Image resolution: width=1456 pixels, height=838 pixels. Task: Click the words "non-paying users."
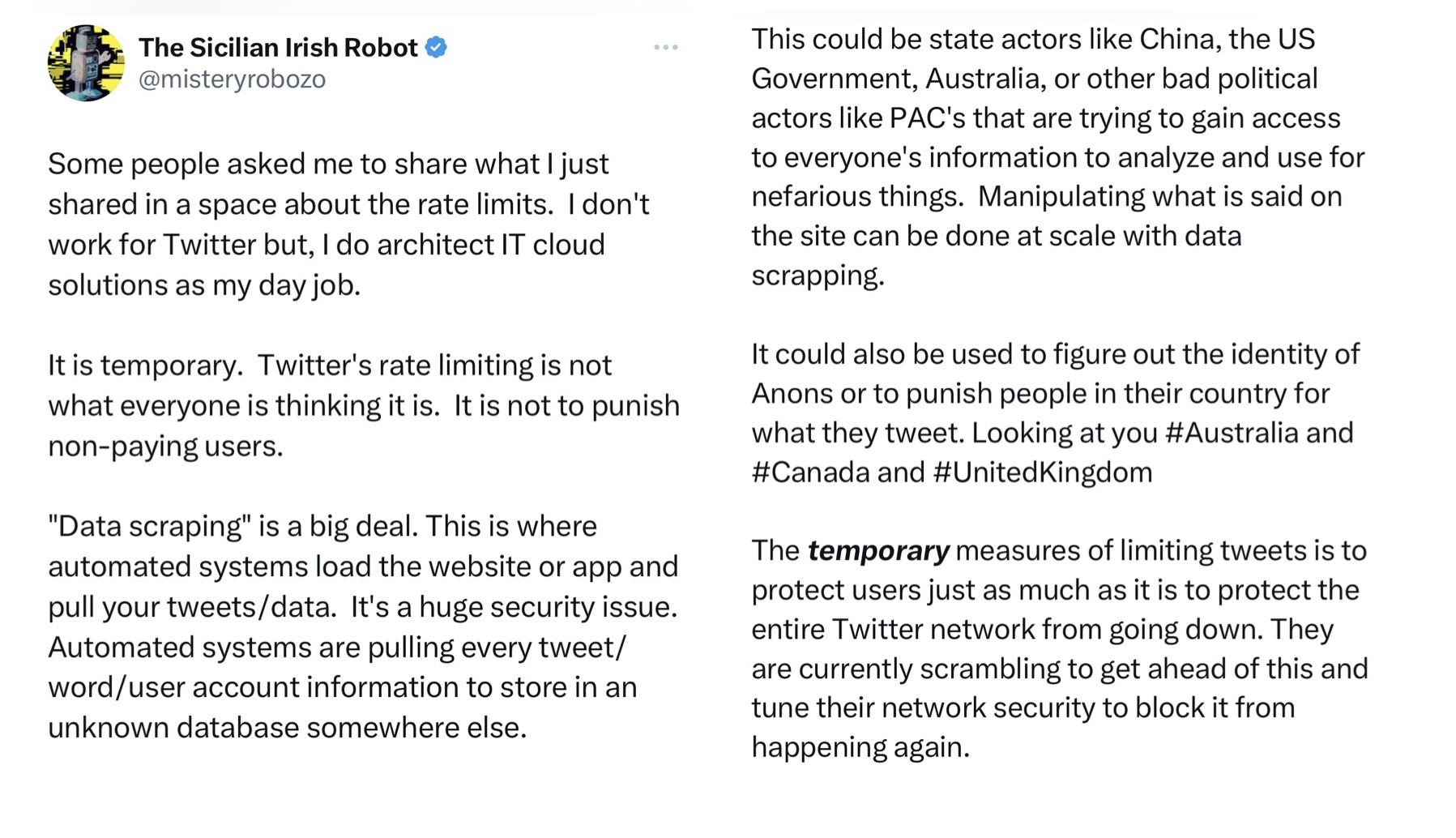(x=165, y=447)
